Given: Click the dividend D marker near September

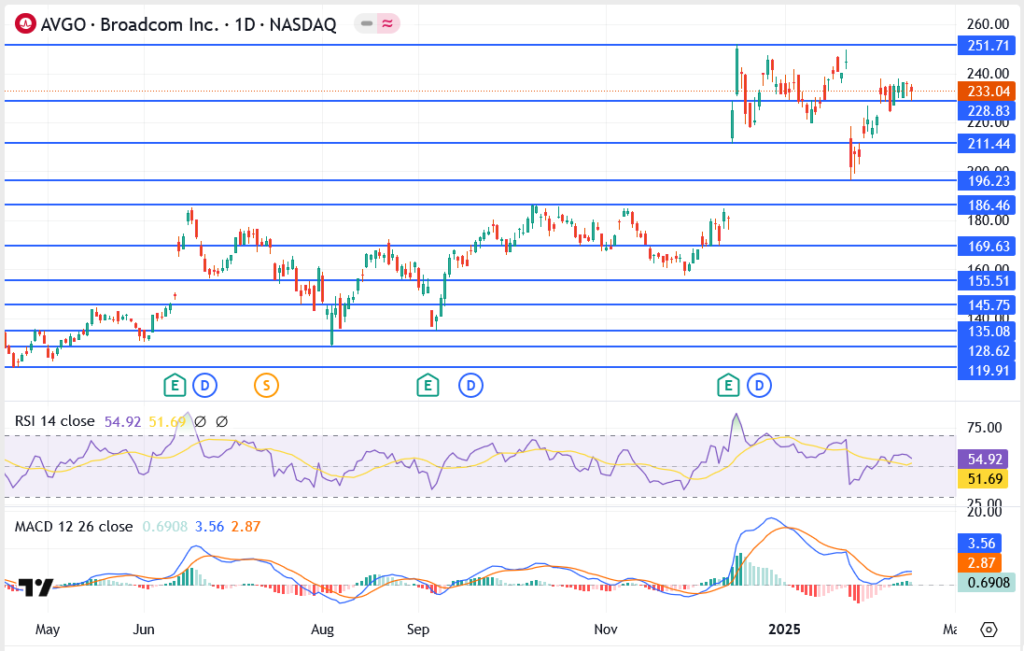Looking at the screenshot, I should coord(470,384).
